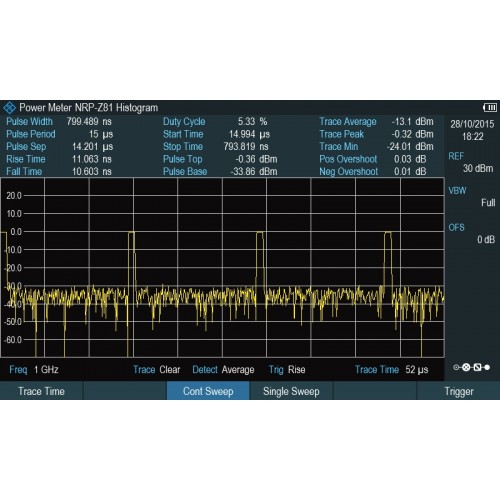Click the 20.0 y-axis label
The image size is (500, 500).
14,196
